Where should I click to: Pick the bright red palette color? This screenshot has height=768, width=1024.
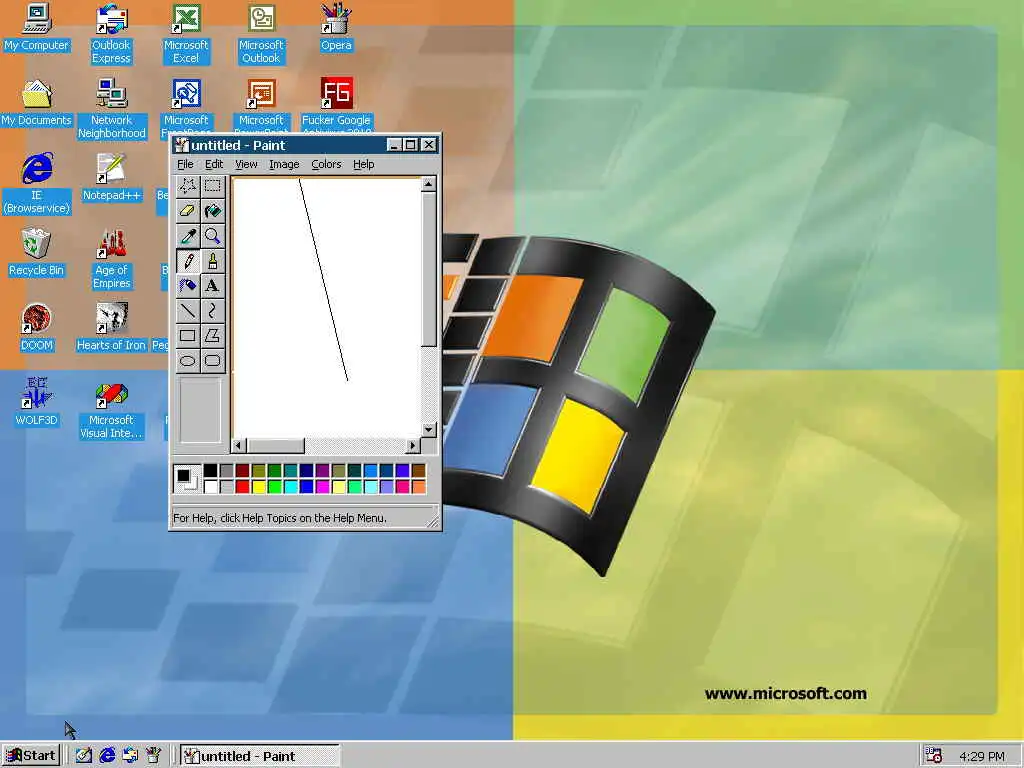242,487
